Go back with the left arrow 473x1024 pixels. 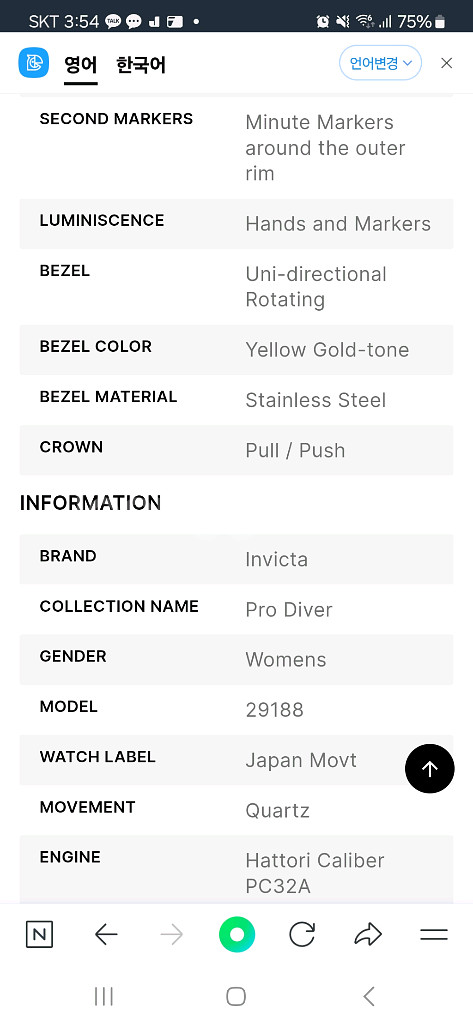pos(106,935)
